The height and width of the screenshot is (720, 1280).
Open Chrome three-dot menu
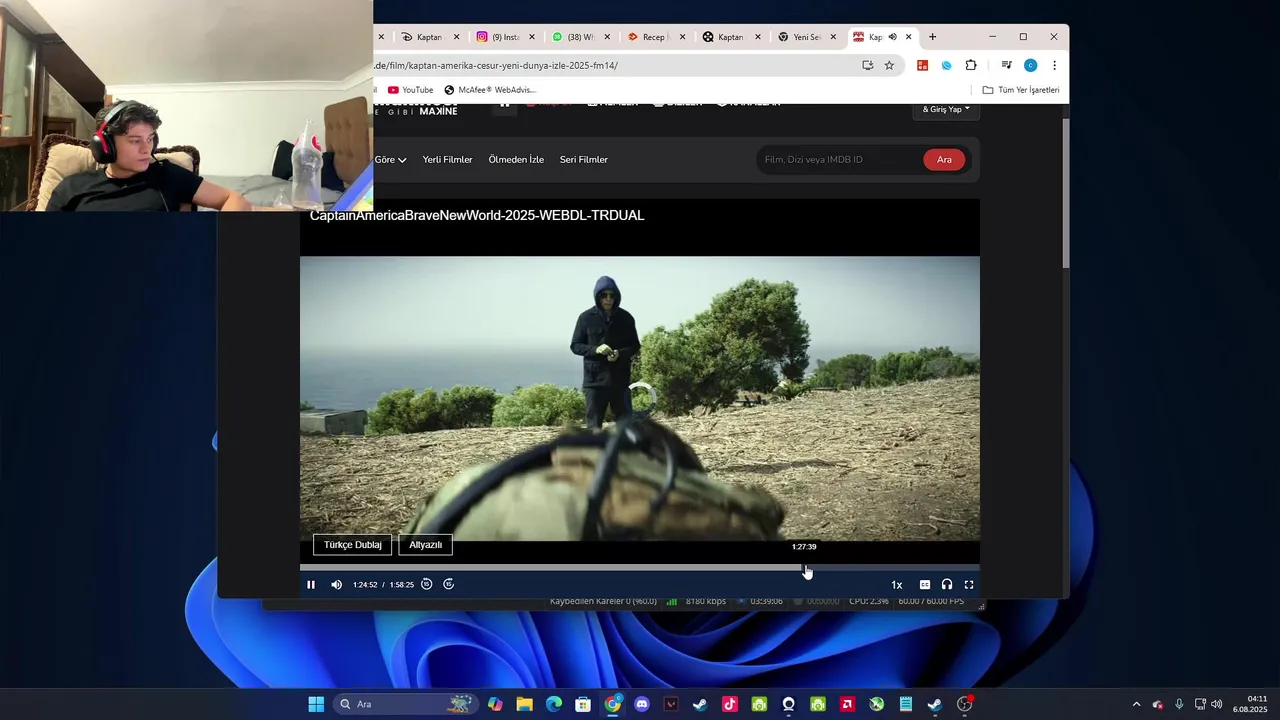coord(1054,65)
